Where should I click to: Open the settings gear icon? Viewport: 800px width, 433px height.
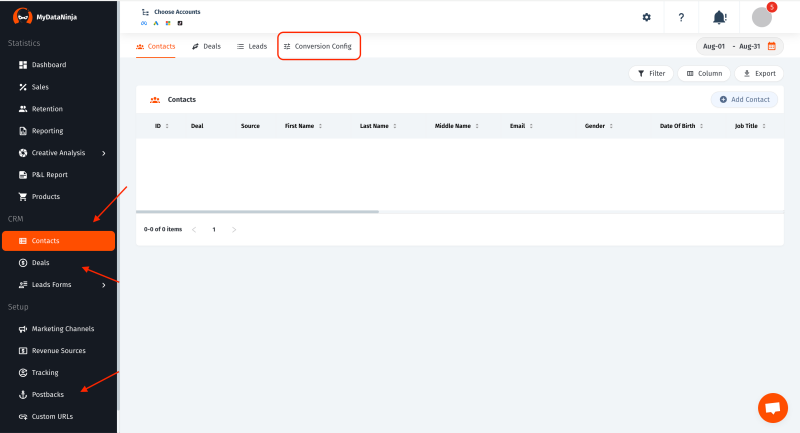click(646, 17)
